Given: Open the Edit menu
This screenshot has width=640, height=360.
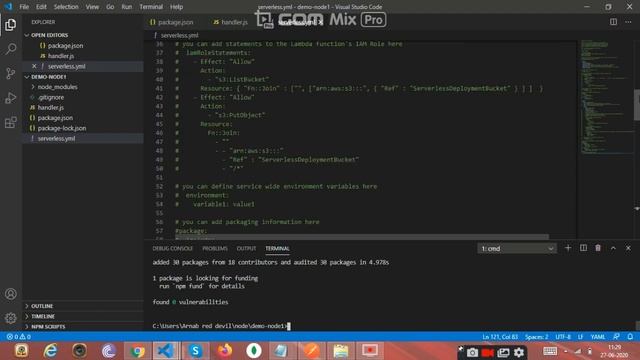Looking at the screenshot, I should [x=41, y=7].
